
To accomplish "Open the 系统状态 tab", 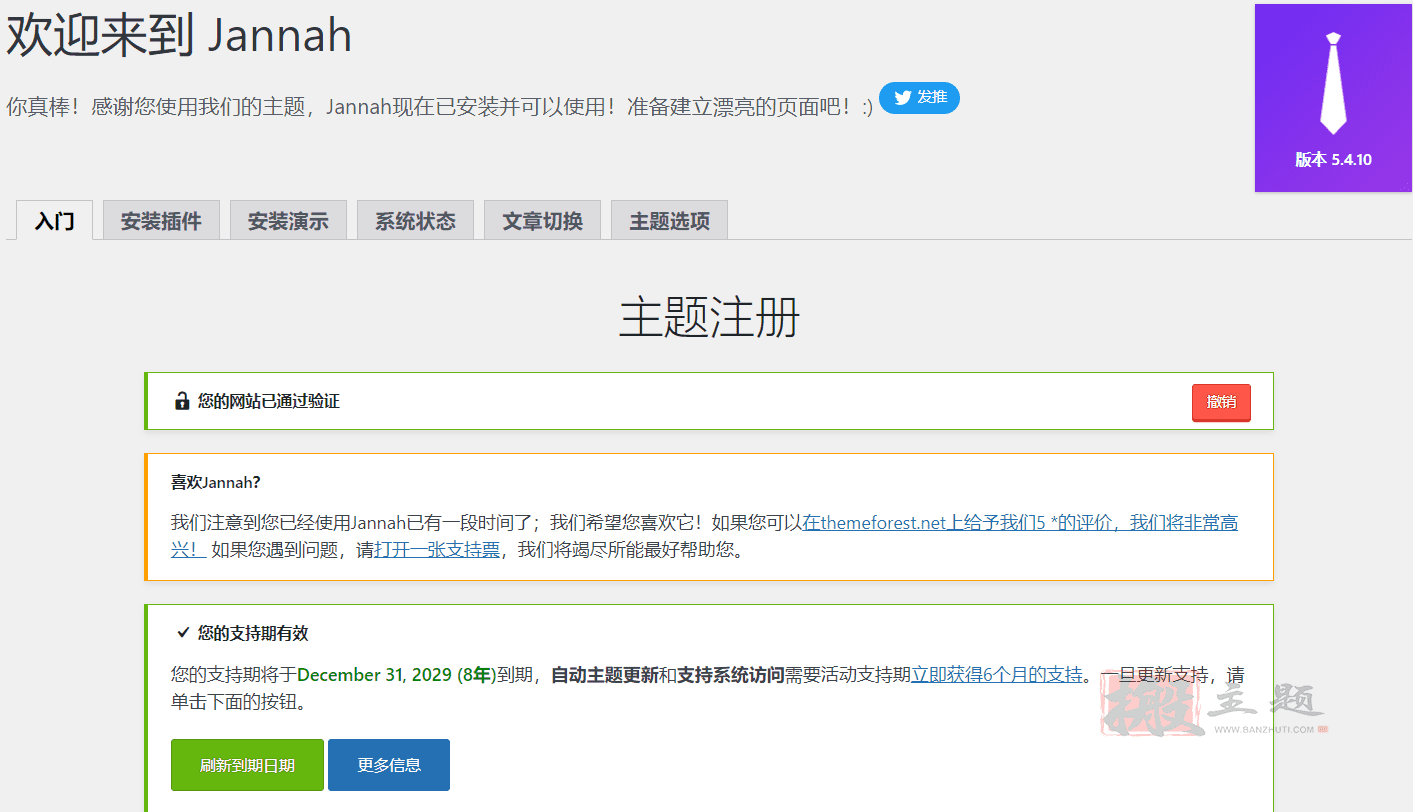I will pyautogui.click(x=415, y=221).
